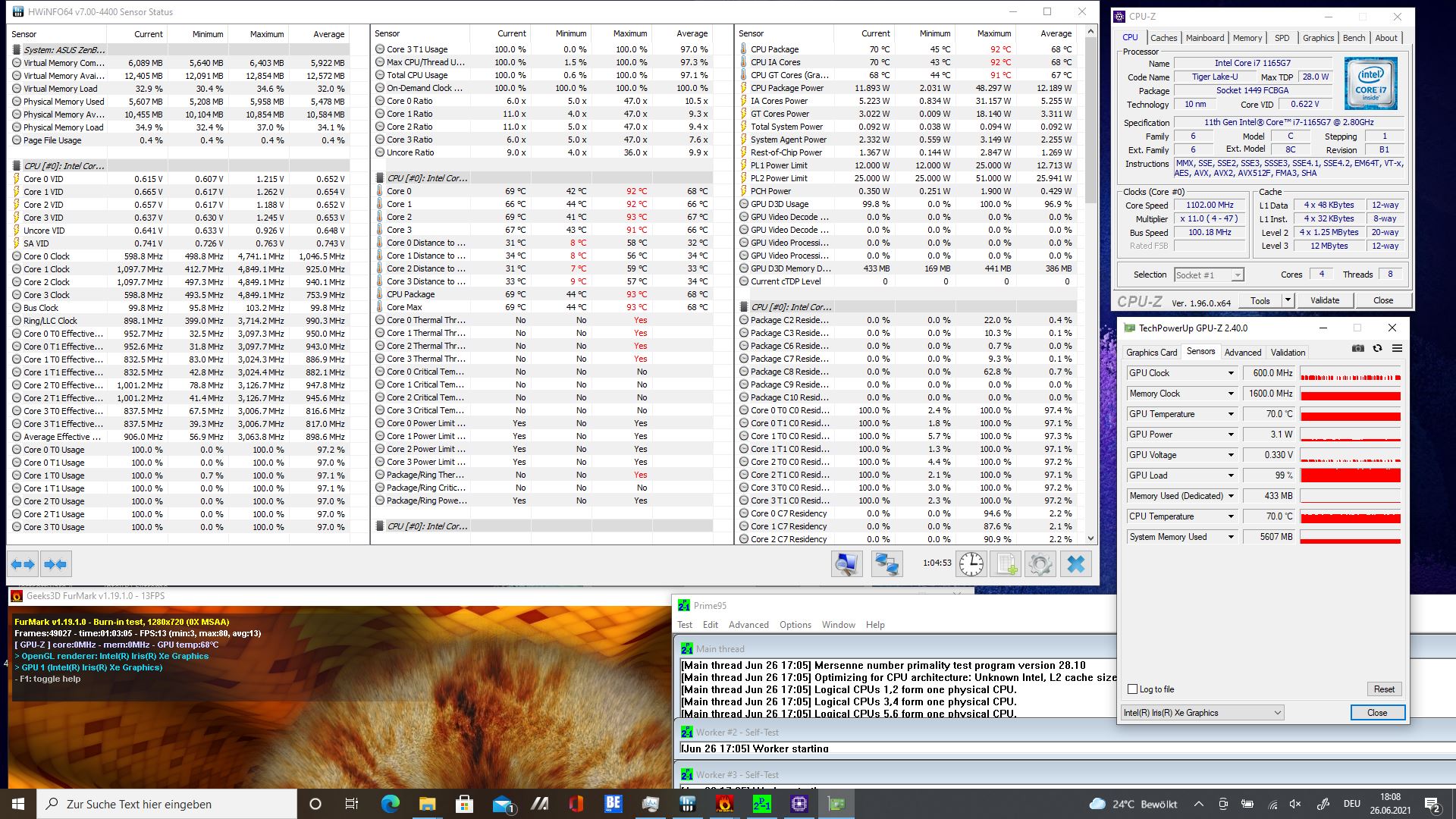Open the Advanced menu in Prime95
This screenshot has width=1456, height=819.
[x=748, y=625]
